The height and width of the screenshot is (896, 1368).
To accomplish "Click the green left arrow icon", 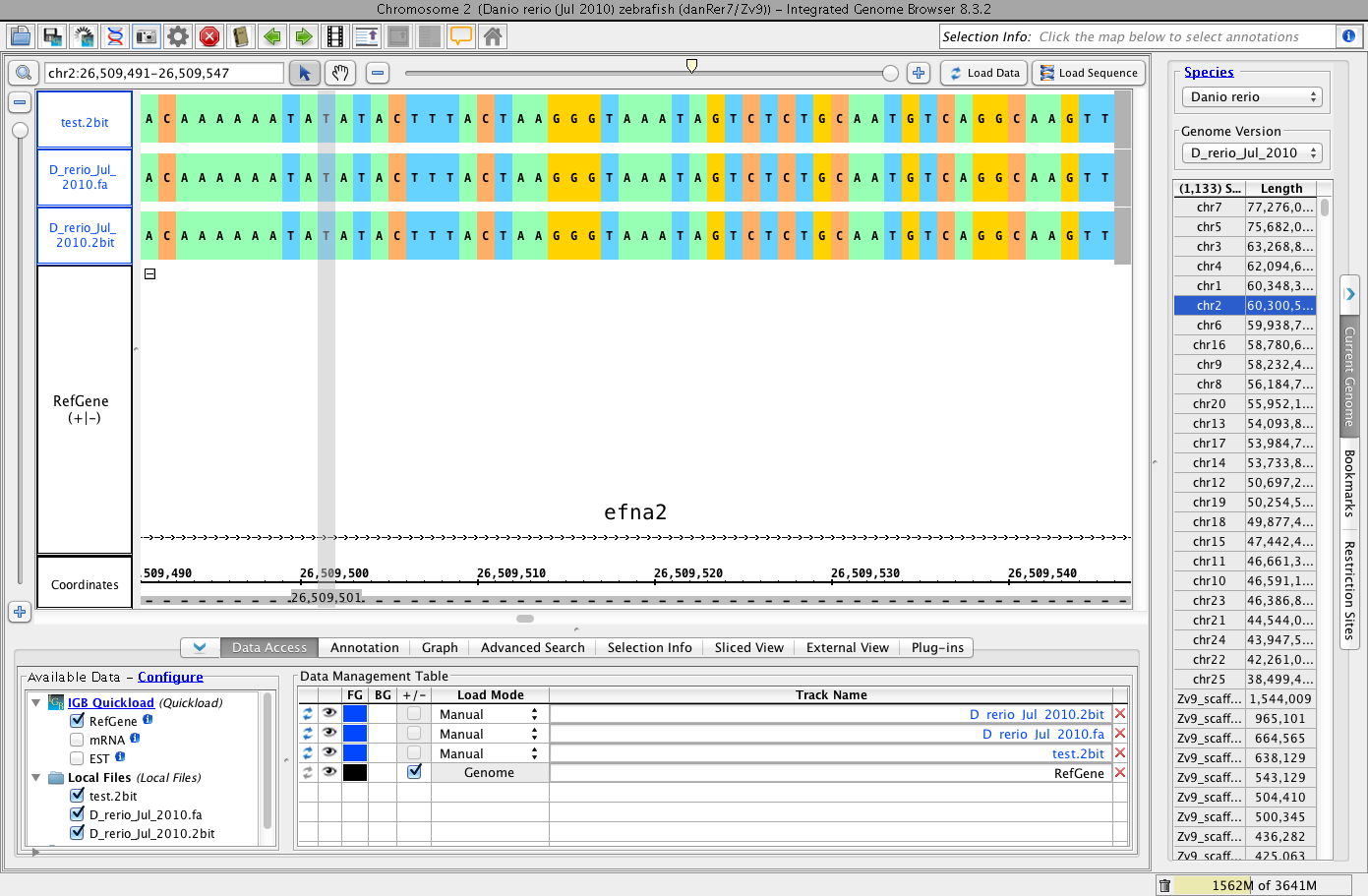I will coord(272,37).
